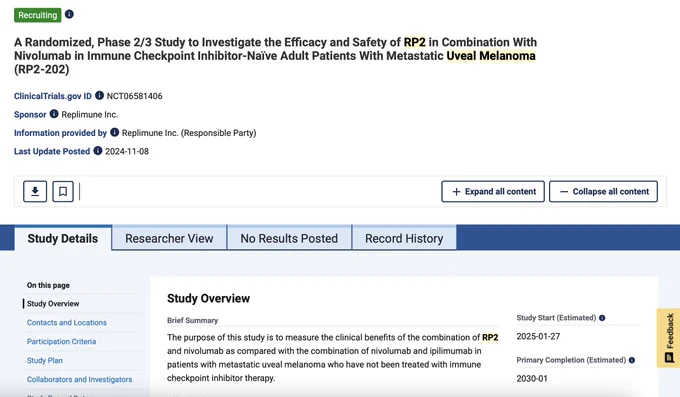The height and width of the screenshot is (397, 680).
Task: Click the bookmark save study icon
Action: tap(63, 191)
